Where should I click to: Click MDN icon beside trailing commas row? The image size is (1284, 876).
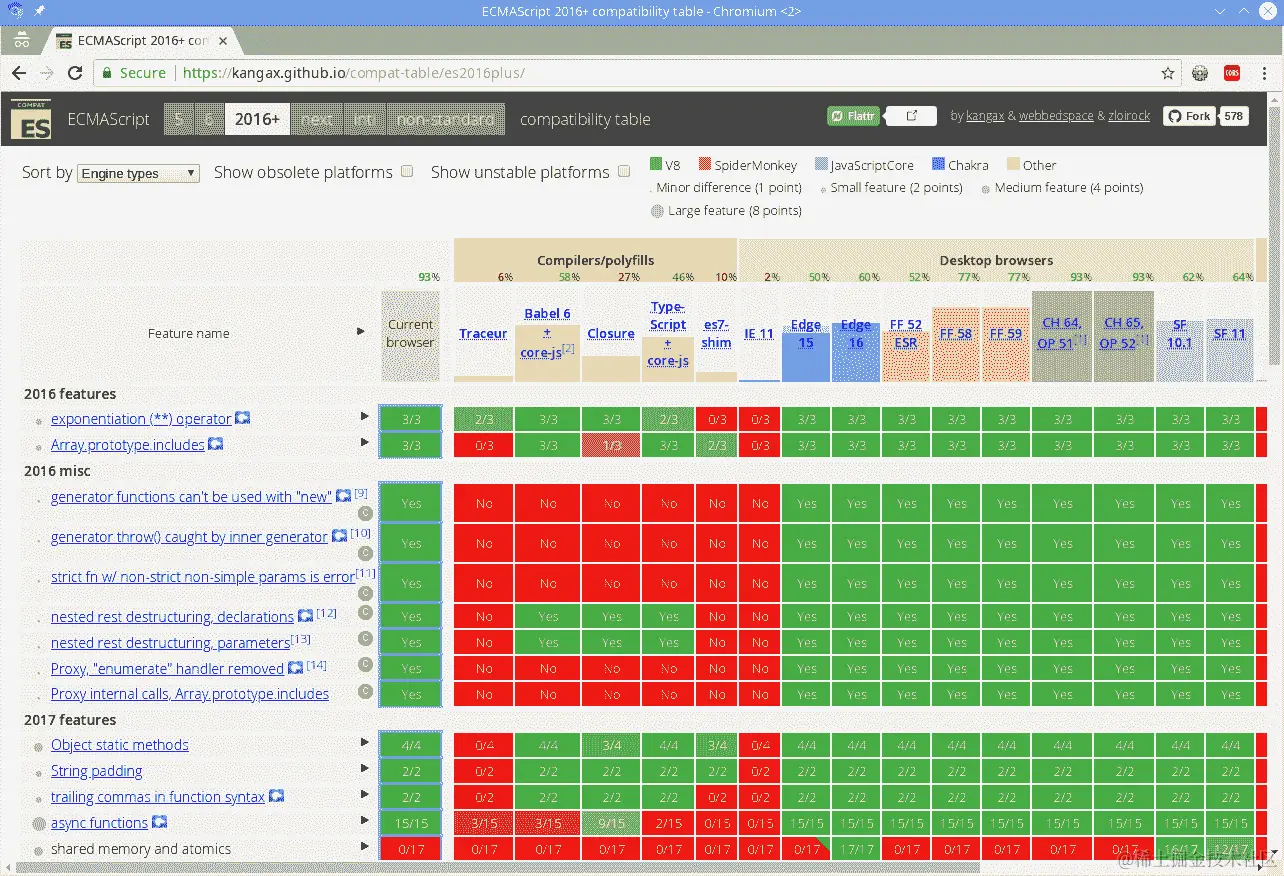tap(277, 796)
